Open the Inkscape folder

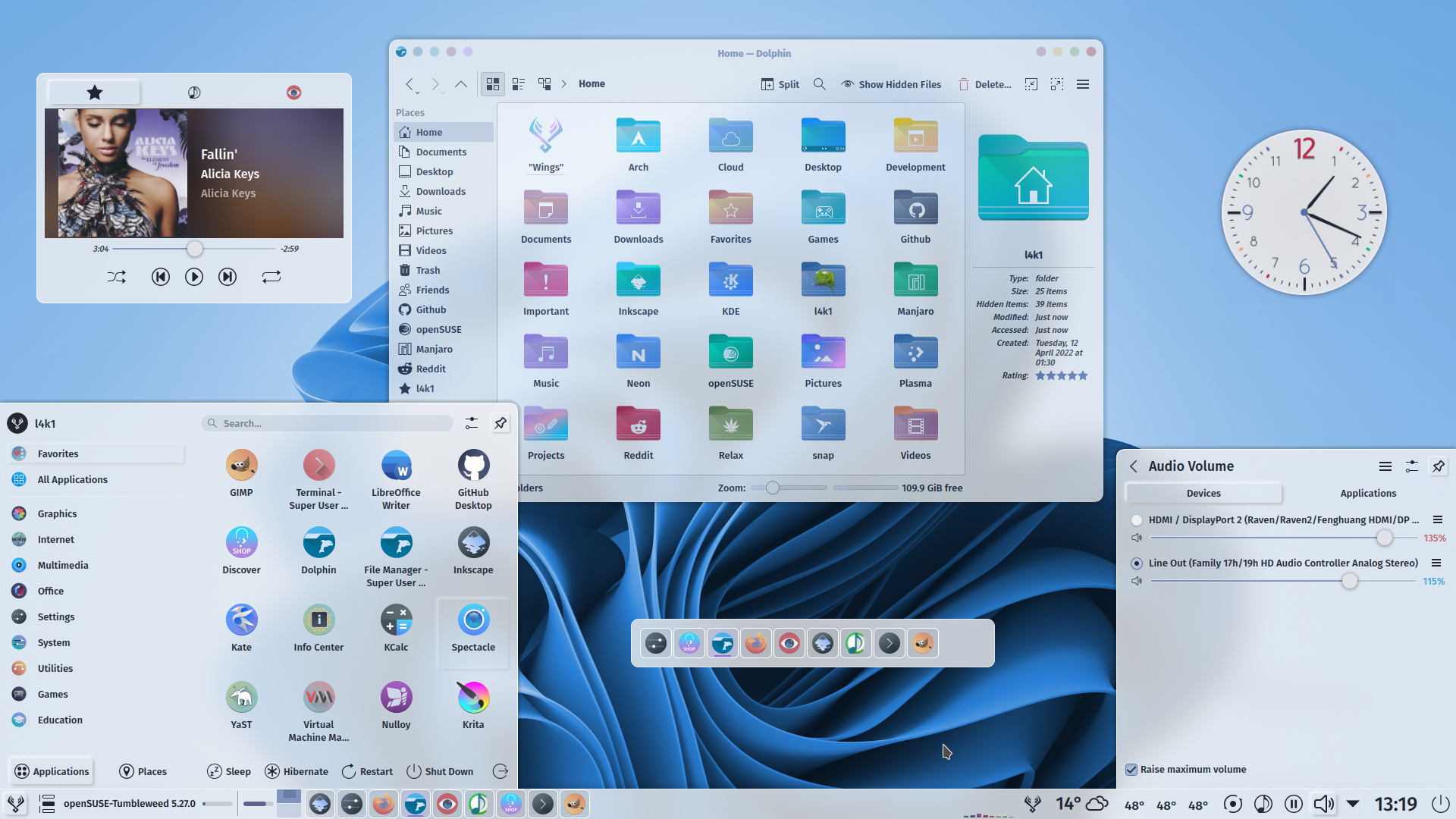pos(639,288)
